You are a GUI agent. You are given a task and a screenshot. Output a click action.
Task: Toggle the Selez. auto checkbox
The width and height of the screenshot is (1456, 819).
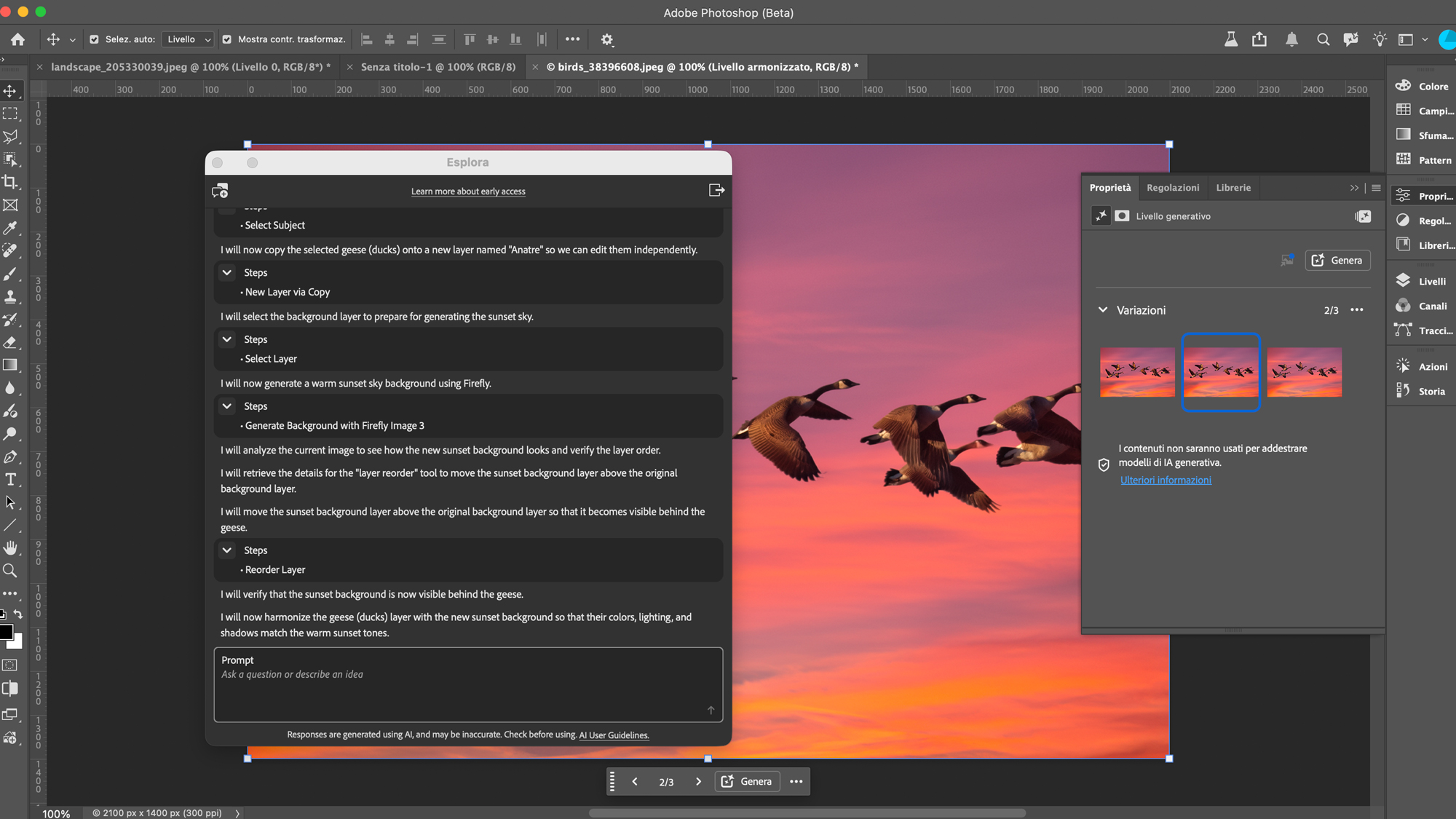click(x=94, y=39)
